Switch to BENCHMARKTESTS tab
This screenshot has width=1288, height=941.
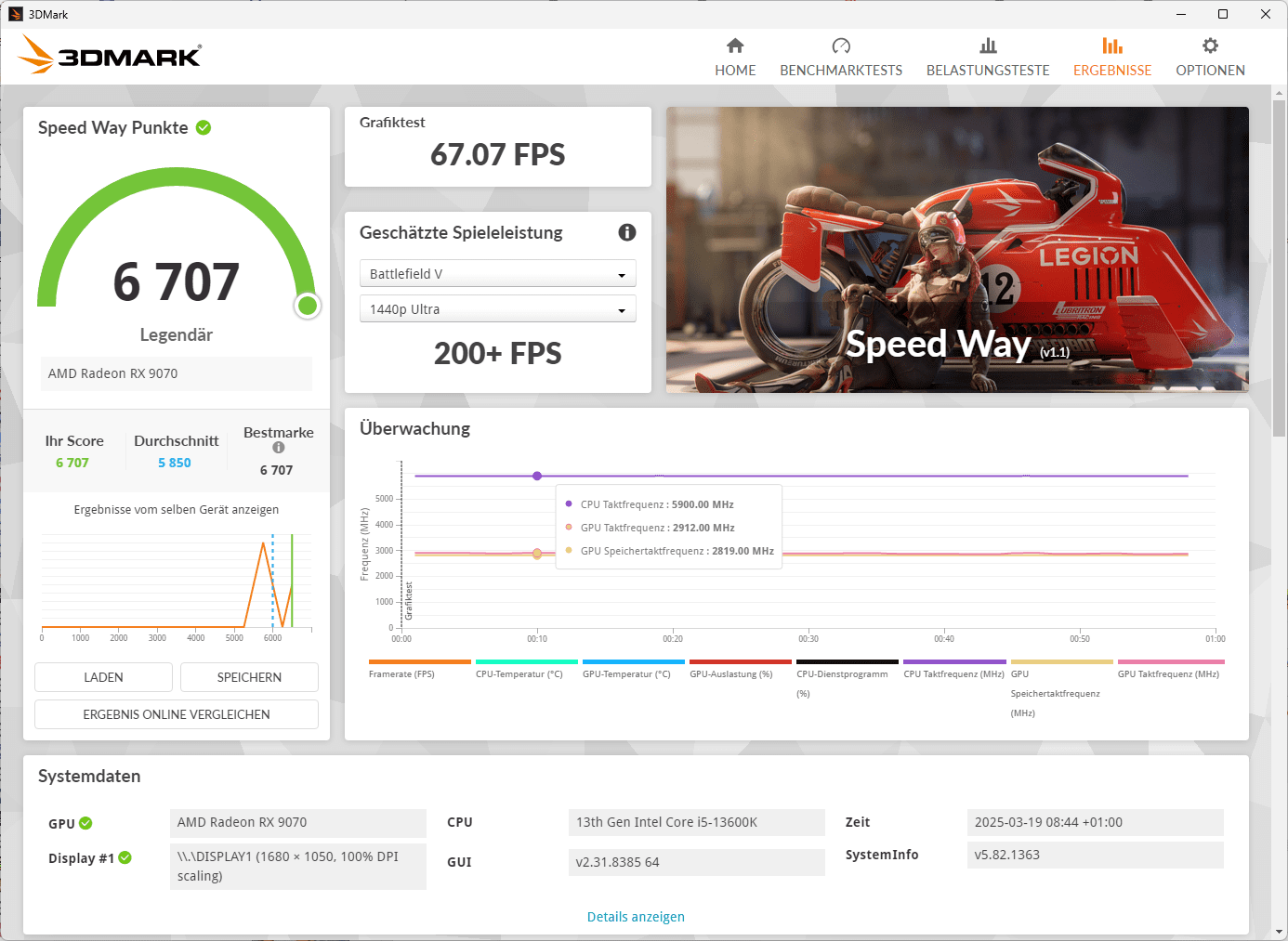coord(841,58)
